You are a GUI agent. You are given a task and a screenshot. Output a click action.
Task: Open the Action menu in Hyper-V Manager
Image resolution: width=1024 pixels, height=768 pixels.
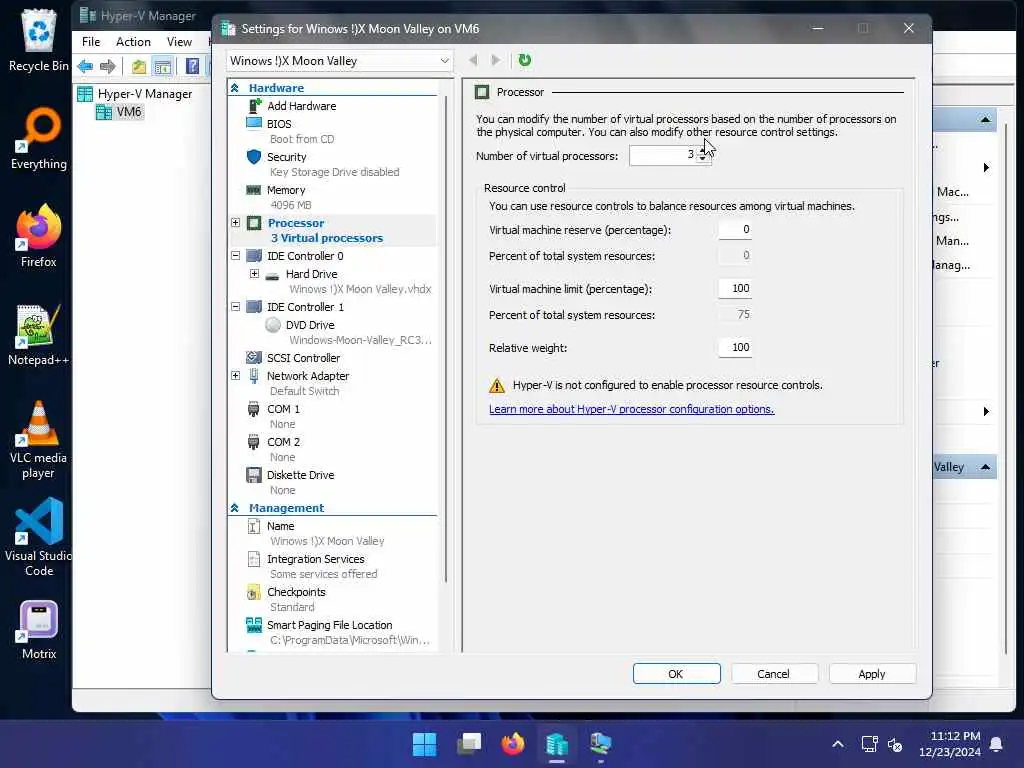(x=133, y=42)
